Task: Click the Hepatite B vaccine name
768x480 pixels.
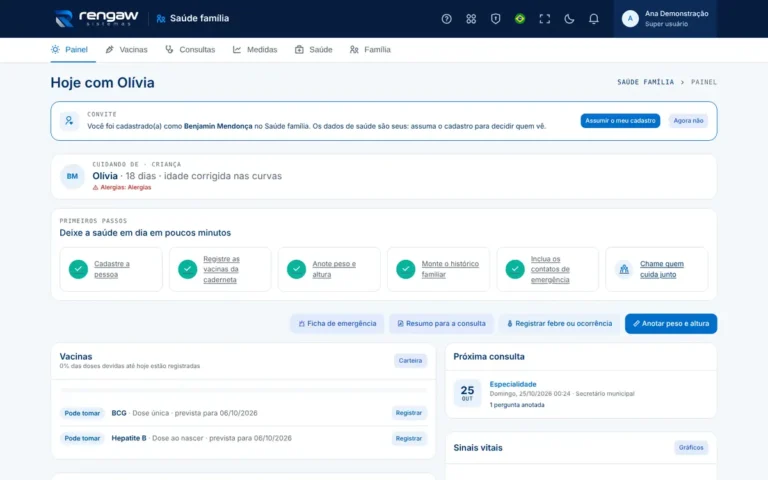Action: pos(129,438)
